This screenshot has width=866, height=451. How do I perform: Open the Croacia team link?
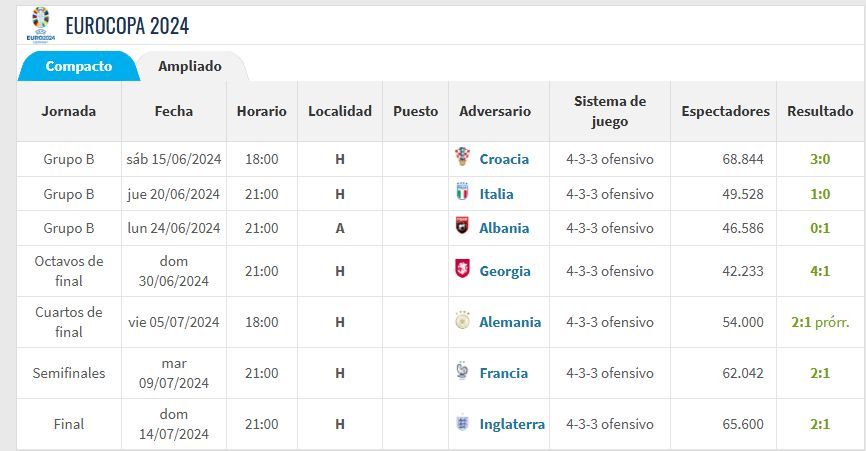[504, 159]
